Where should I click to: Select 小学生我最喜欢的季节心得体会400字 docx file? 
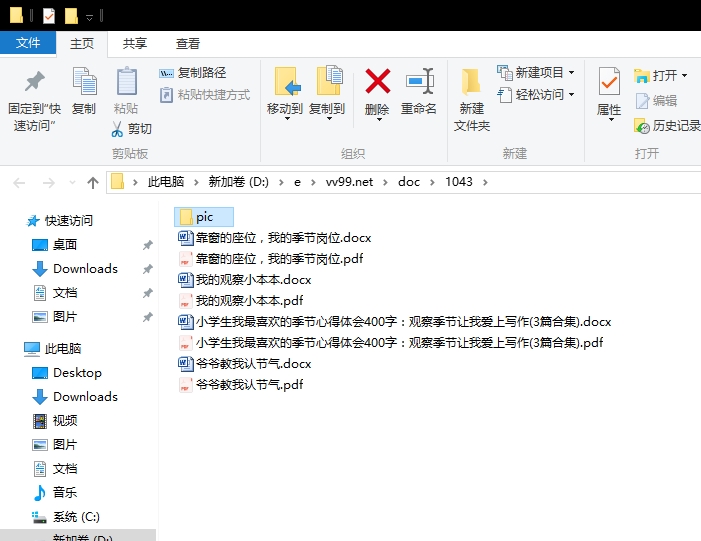pos(395,322)
